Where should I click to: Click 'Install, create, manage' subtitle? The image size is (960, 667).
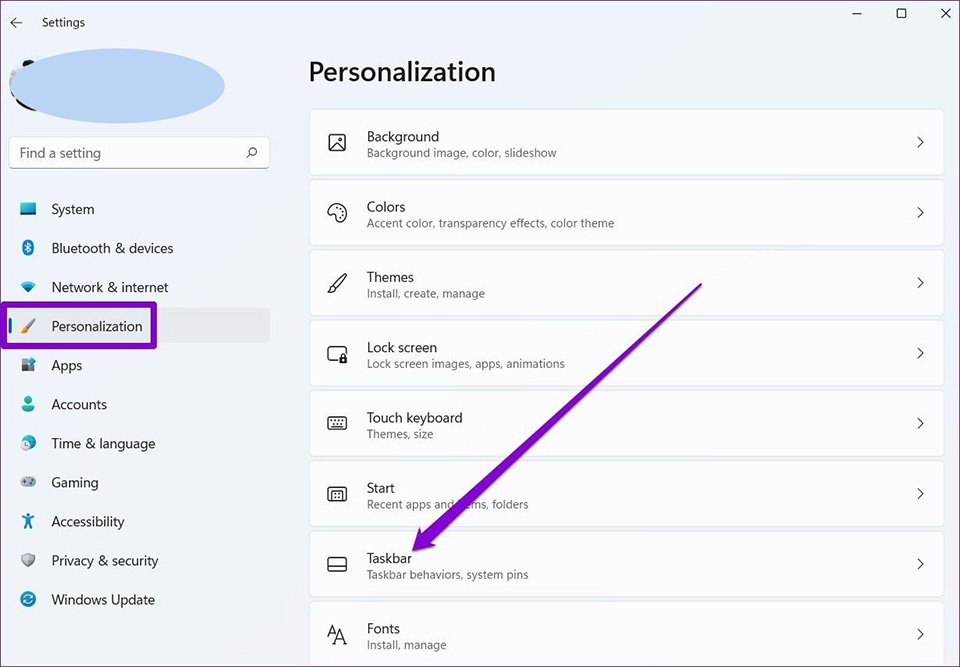426,294
